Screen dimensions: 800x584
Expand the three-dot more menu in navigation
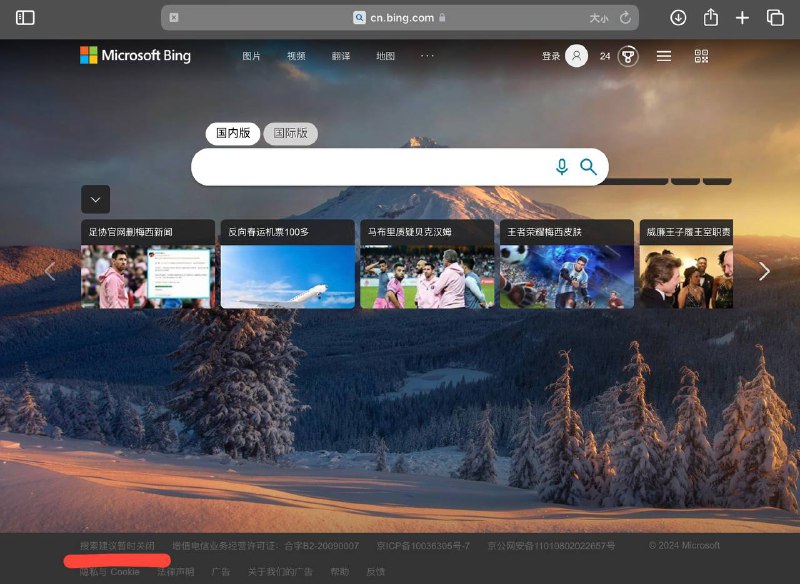point(427,56)
